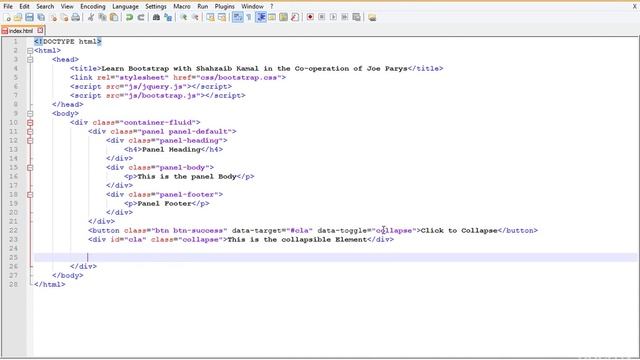This screenshot has width=640, height=360.
Task: Open the Window menu
Action: (252, 7)
